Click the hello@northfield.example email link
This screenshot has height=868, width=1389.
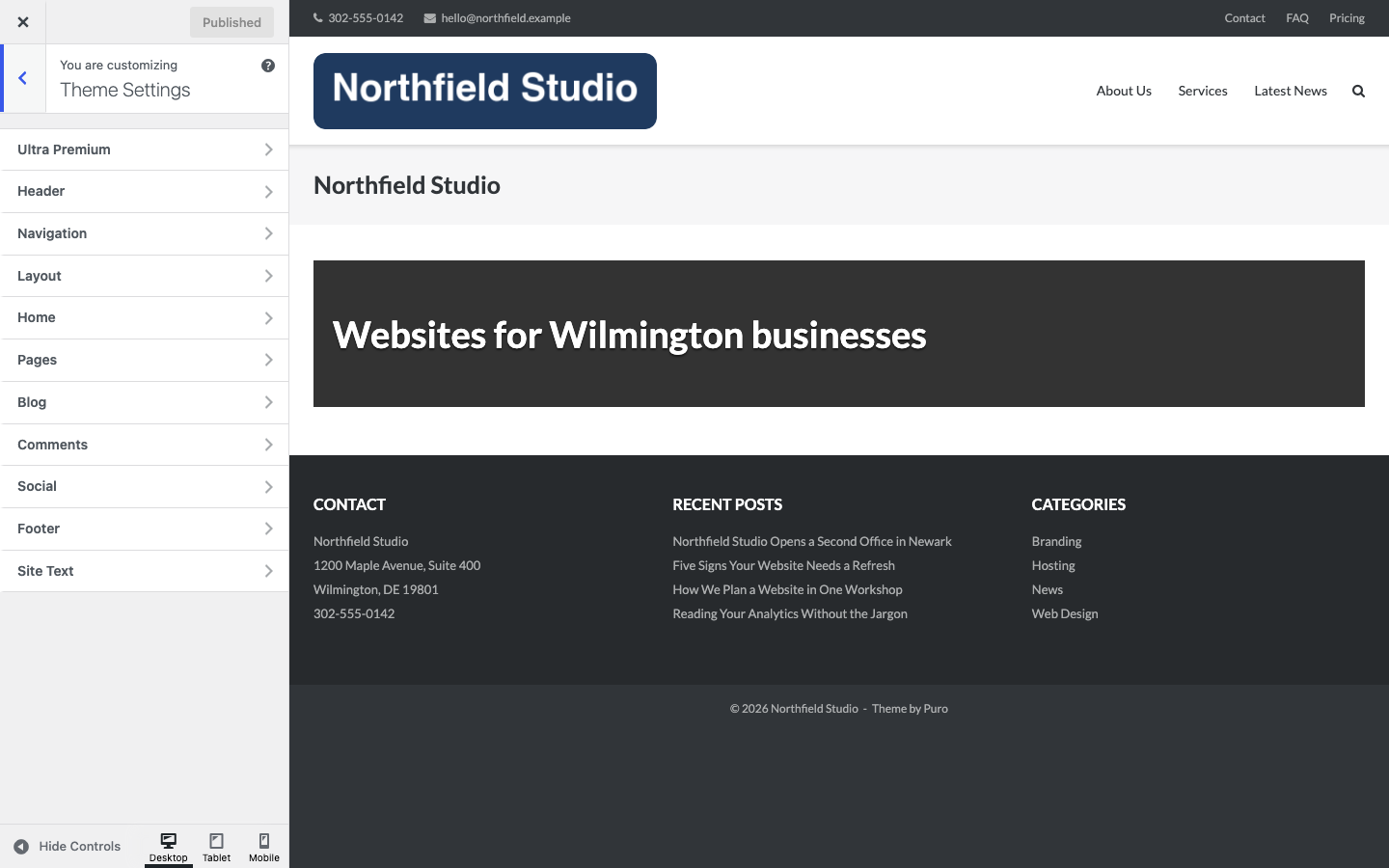click(x=505, y=18)
